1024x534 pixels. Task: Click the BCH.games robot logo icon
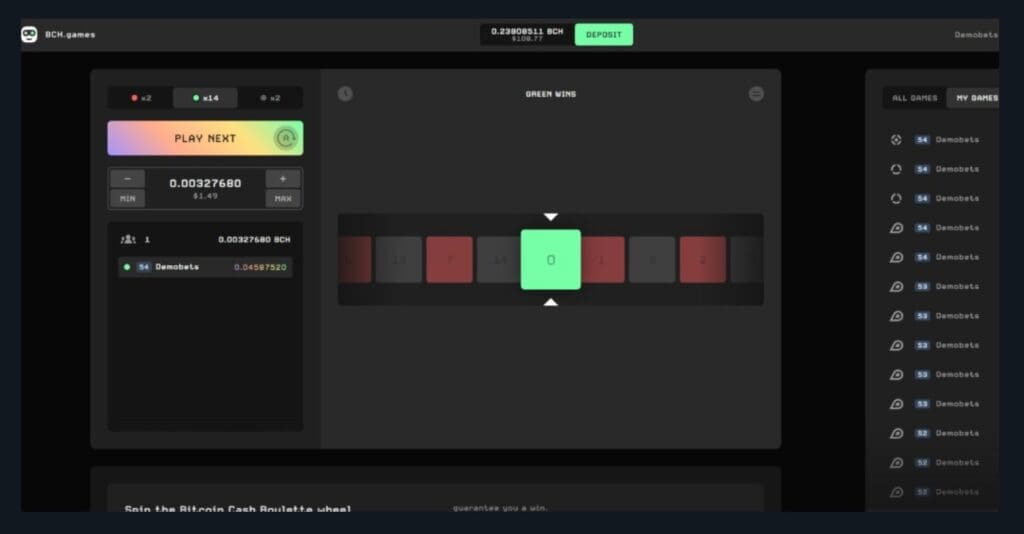pos(29,35)
